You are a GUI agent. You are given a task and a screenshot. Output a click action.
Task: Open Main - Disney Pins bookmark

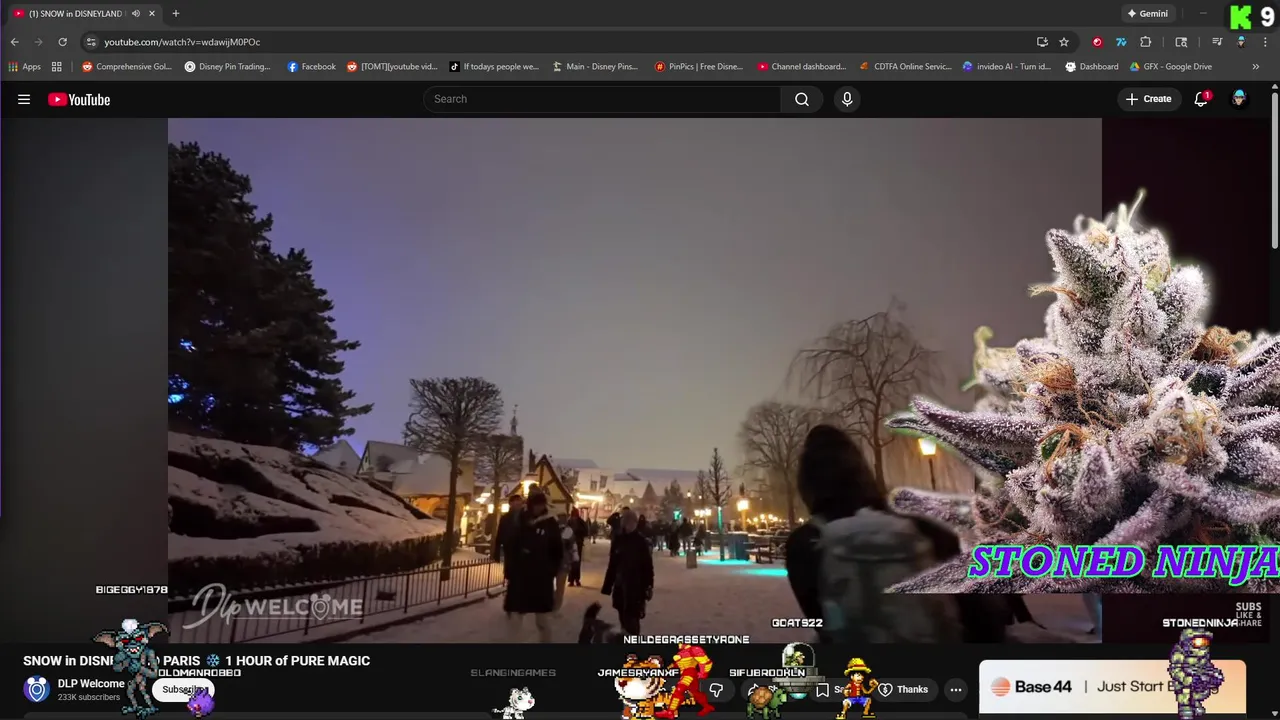click(x=595, y=67)
